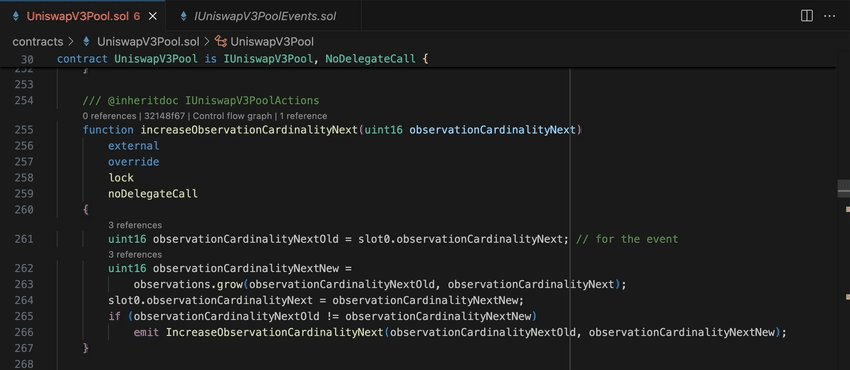Screen dimensions: 850x370
Task: Click the Solidity file icon on UniswapV3Pool.sol tab
Action: (x=15, y=16)
